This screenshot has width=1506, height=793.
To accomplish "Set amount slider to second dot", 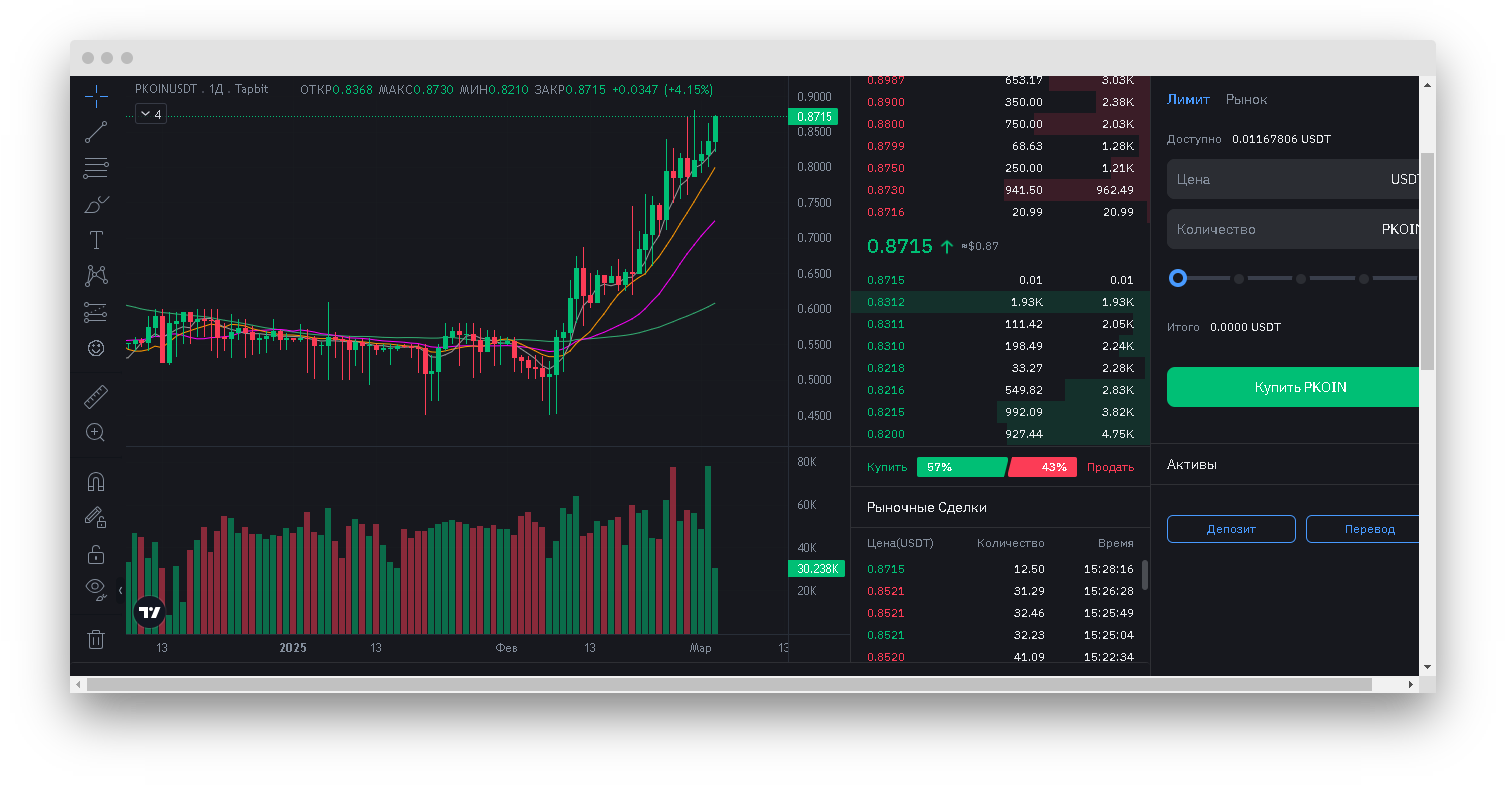I will [1239, 279].
